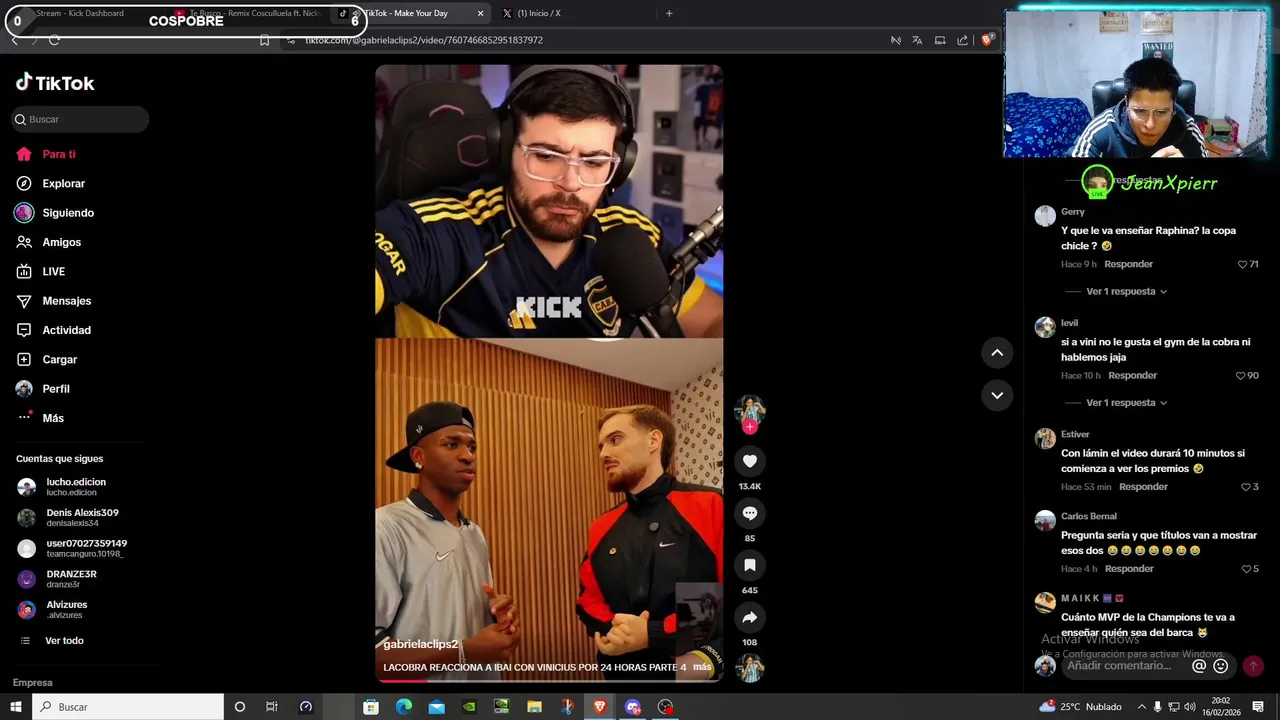Open a new browser tab

coord(669,13)
